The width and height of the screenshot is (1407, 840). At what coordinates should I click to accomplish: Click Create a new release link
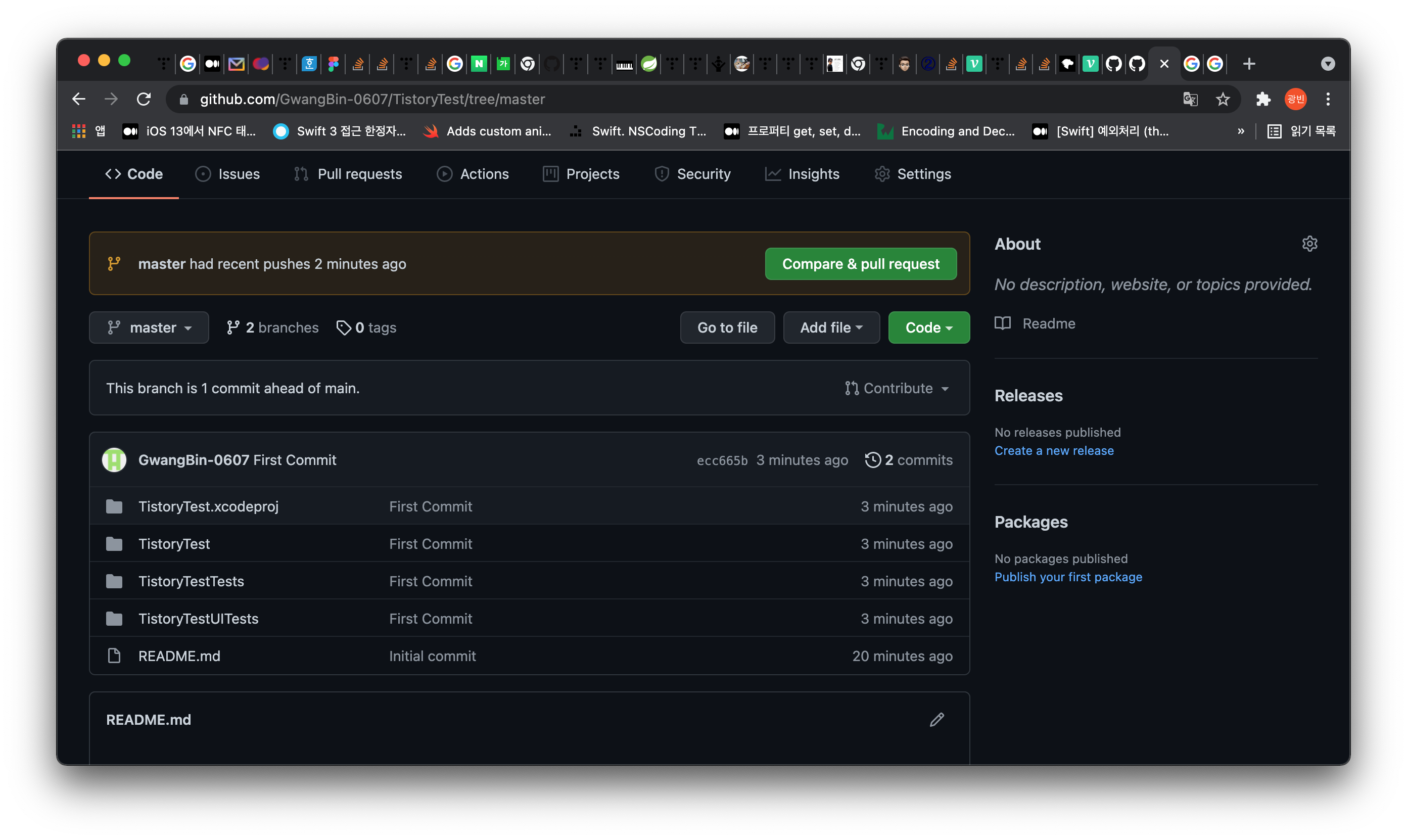(x=1054, y=450)
